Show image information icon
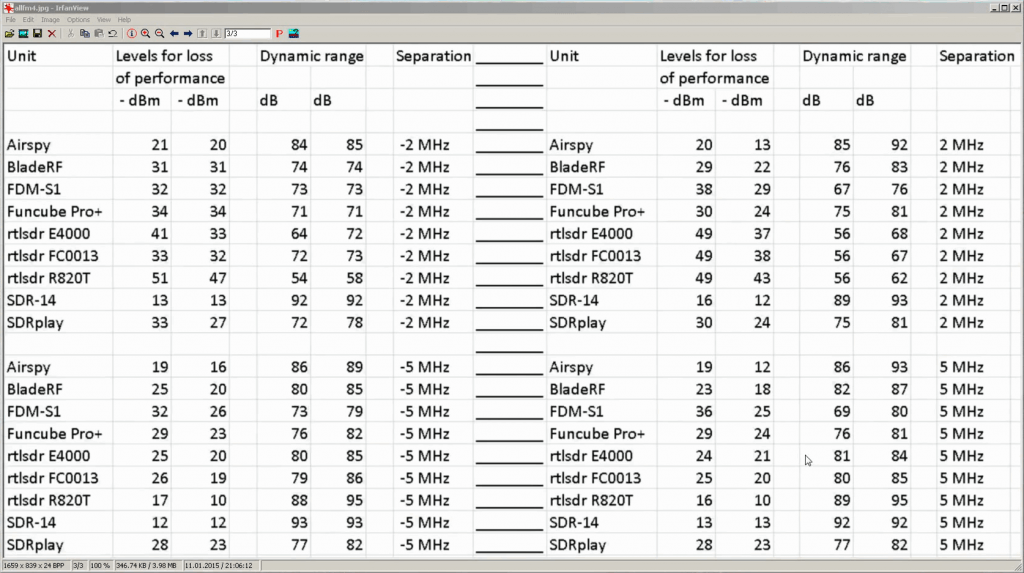Viewport: 1024px width, 573px height. point(131,33)
